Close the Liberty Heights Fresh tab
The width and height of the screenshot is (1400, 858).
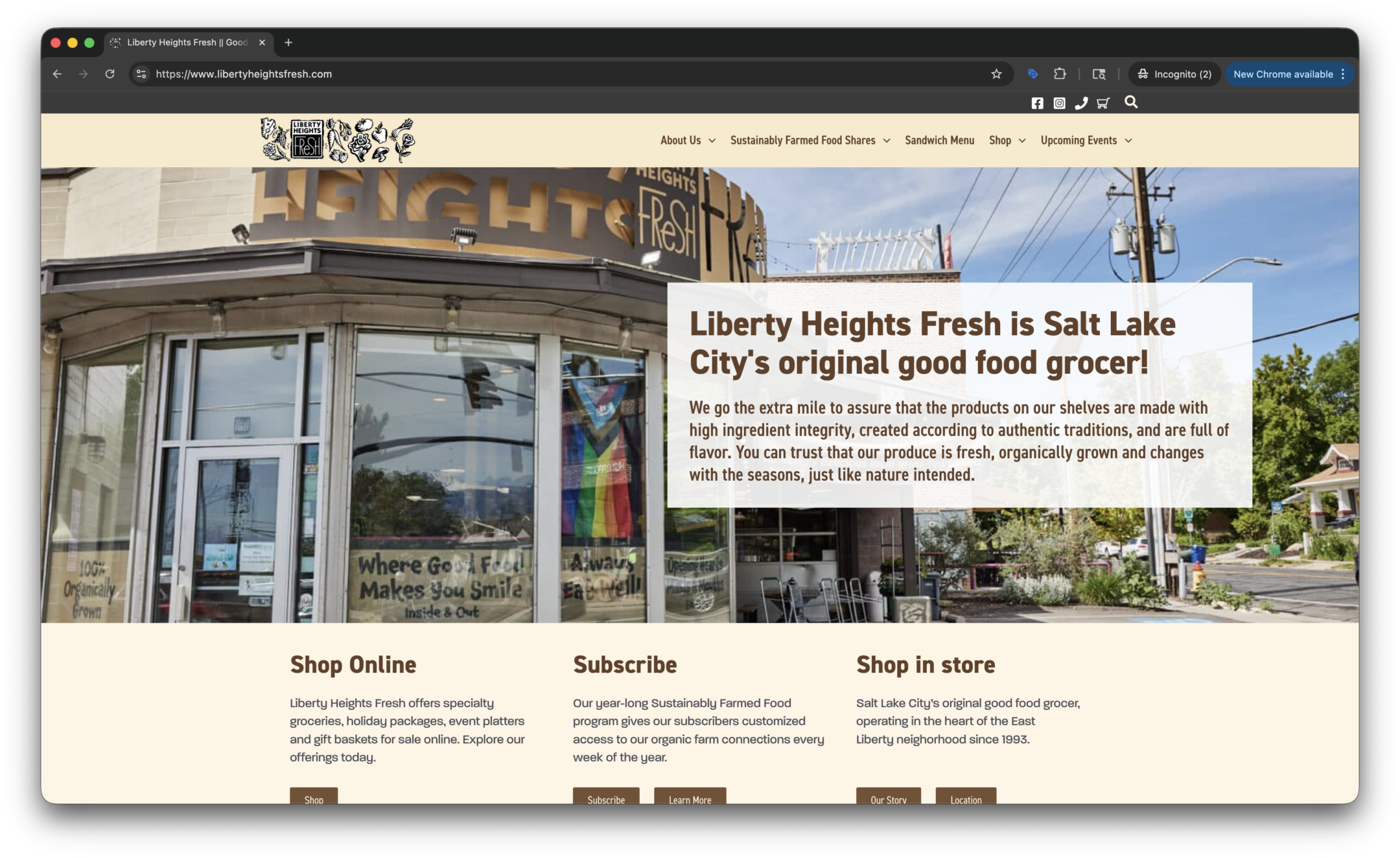click(x=262, y=43)
